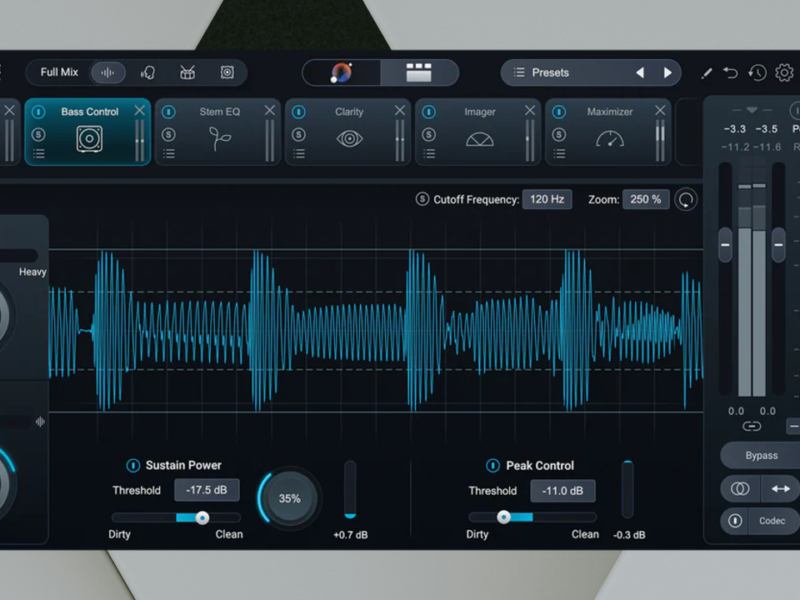
Task: Remove the Clarity module
Action: pyautogui.click(x=400, y=110)
